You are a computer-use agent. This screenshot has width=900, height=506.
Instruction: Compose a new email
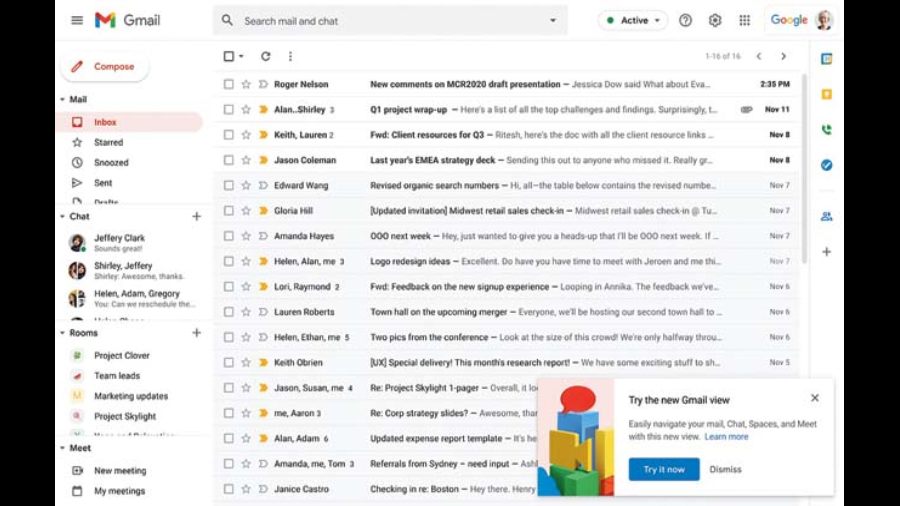click(104, 67)
